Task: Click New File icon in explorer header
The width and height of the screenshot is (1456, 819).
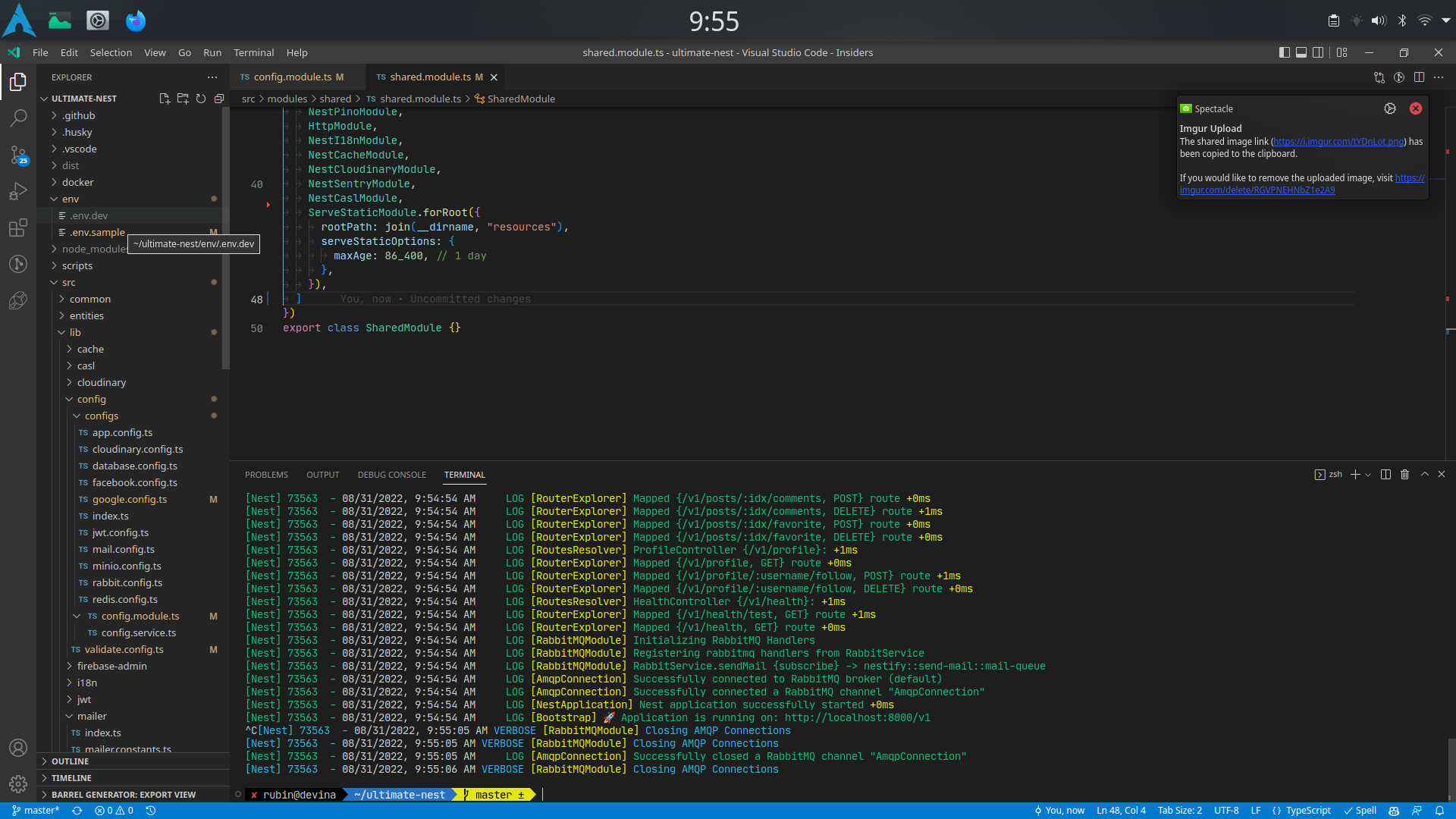Action: 165,99
